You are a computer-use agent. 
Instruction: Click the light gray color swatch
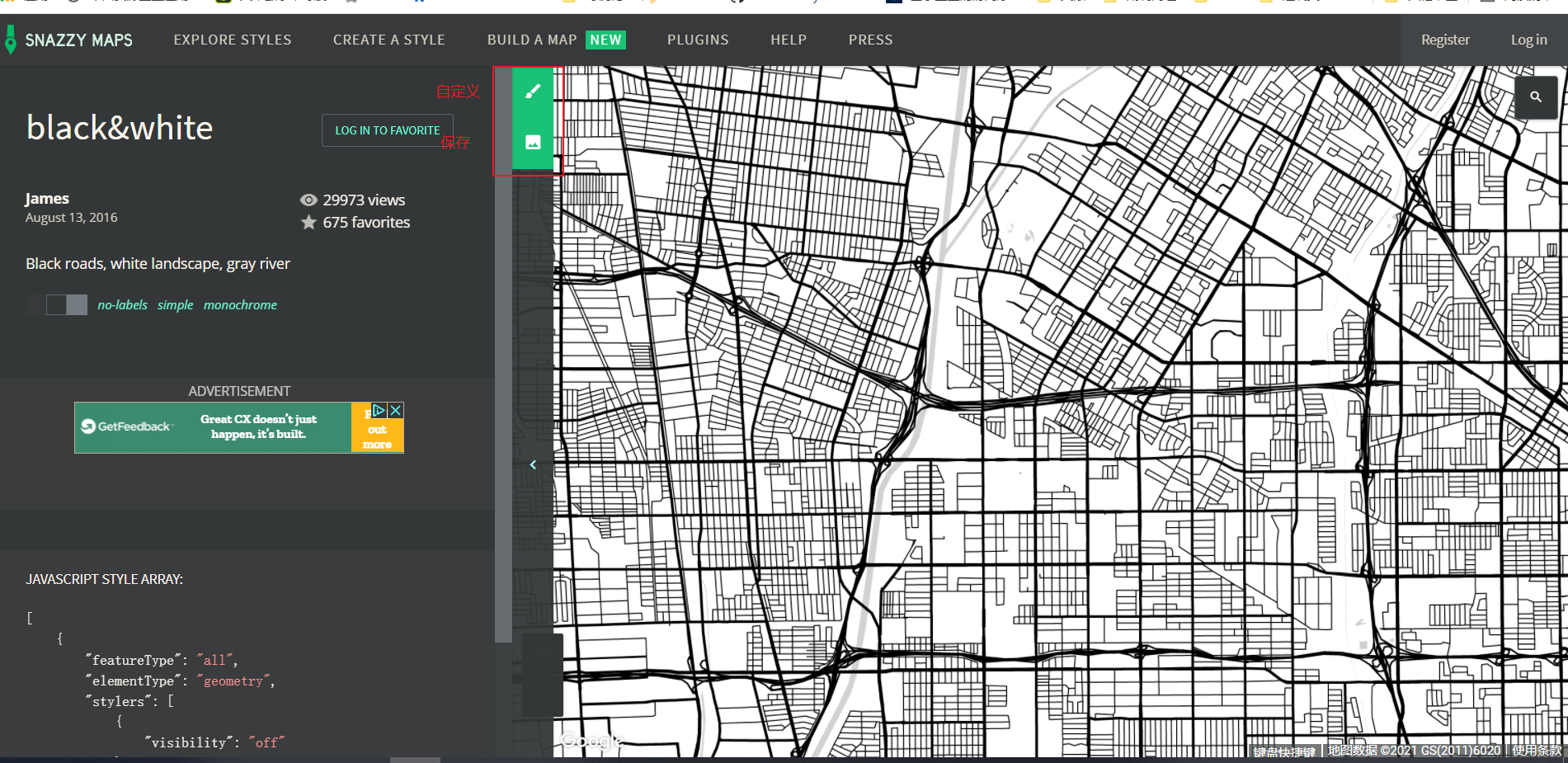pyautogui.click(x=77, y=305)
